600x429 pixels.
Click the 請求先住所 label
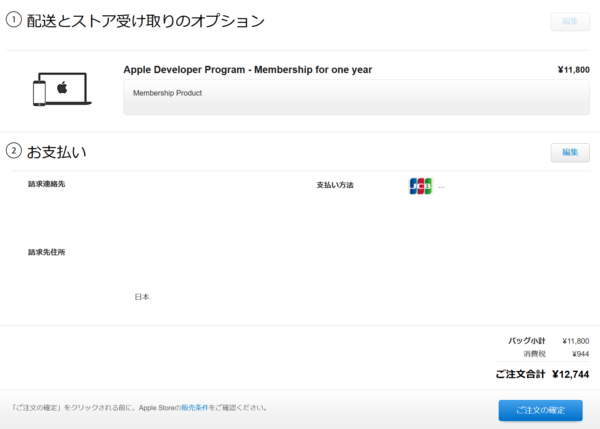coord(46,252)
